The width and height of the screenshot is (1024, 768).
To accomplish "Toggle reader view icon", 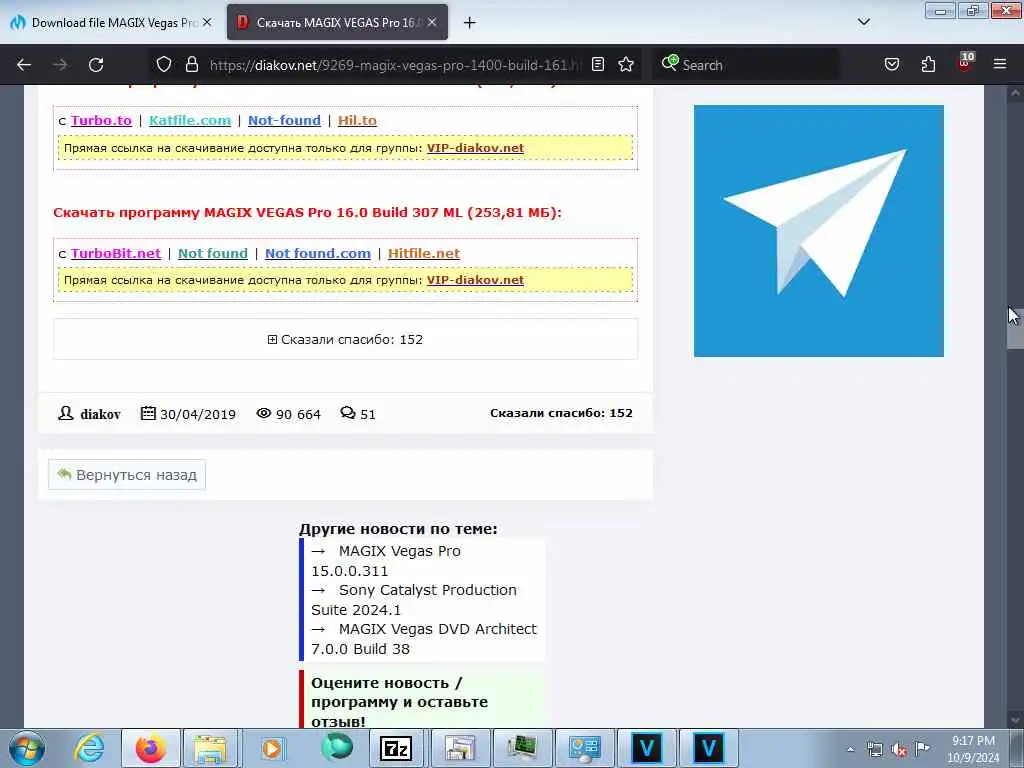I will tap(598, 64).
